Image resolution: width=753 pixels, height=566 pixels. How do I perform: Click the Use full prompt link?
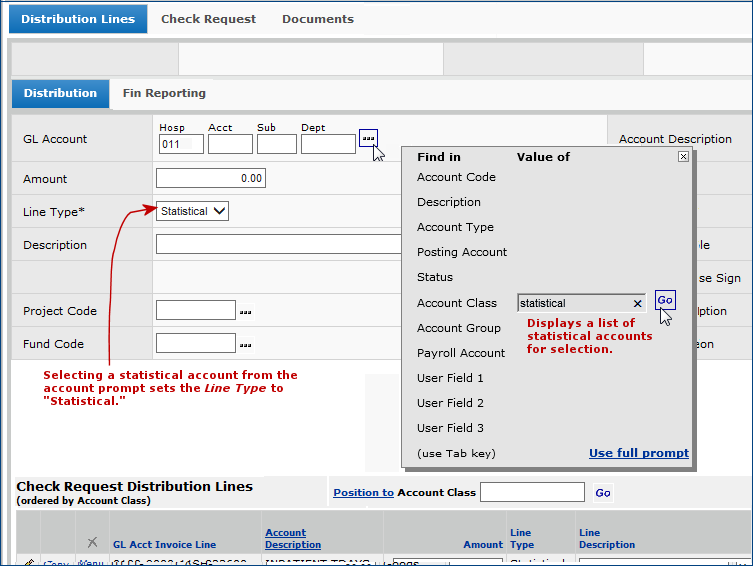click(638, 453)
